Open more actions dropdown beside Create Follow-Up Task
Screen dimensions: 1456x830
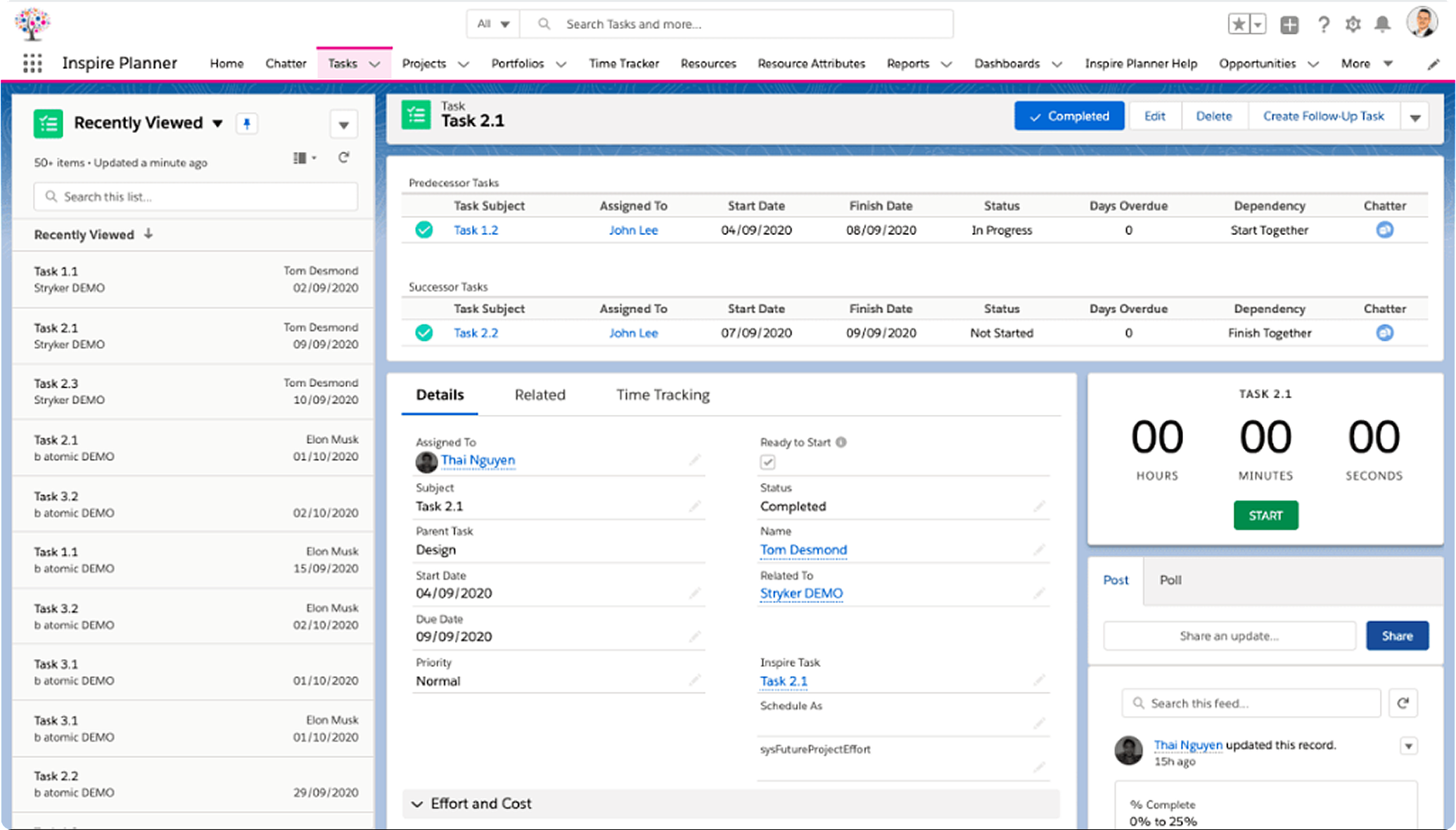pos(1415,117)
